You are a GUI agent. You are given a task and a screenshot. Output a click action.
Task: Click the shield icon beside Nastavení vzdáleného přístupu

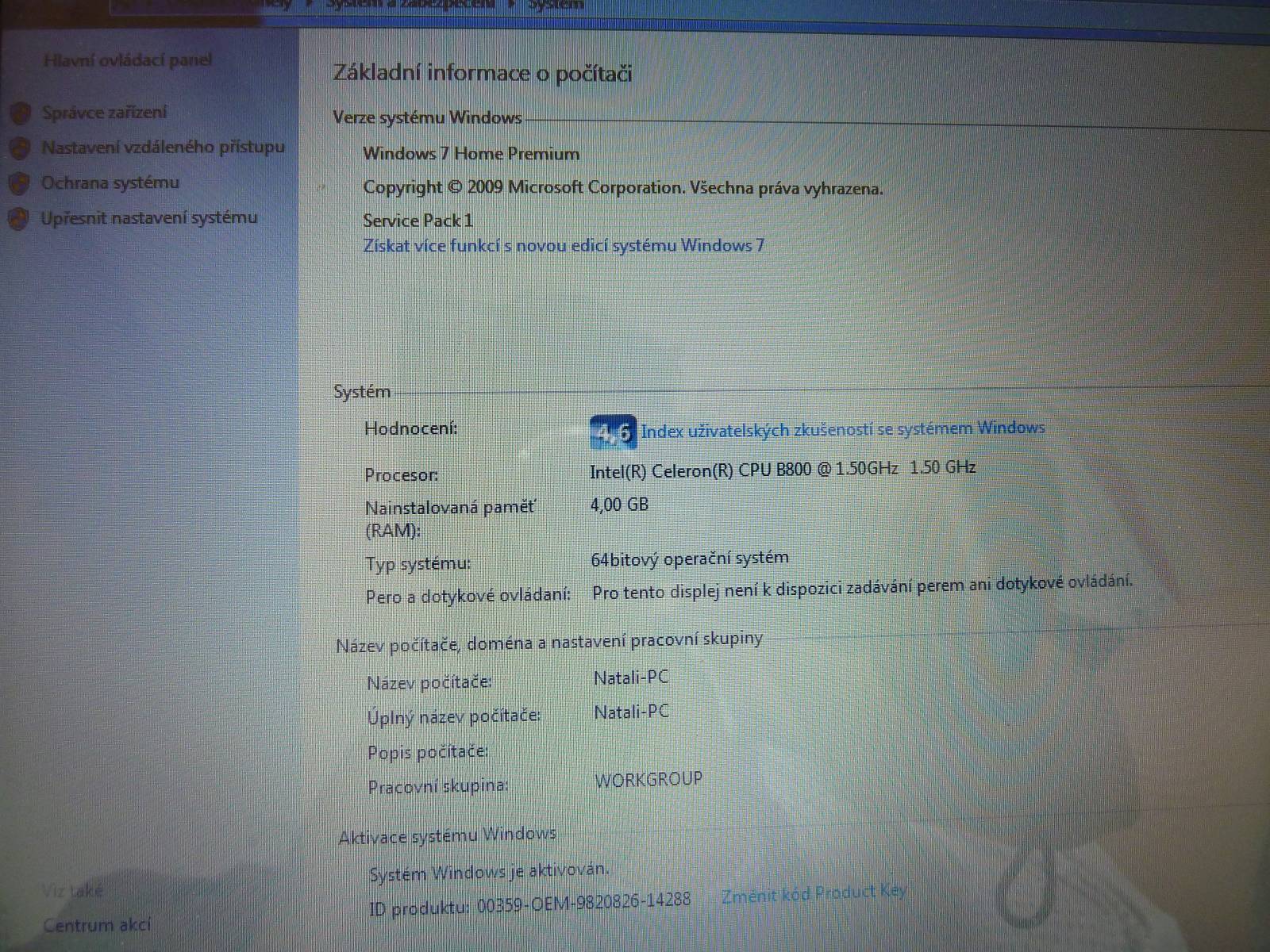pos(19,148)
